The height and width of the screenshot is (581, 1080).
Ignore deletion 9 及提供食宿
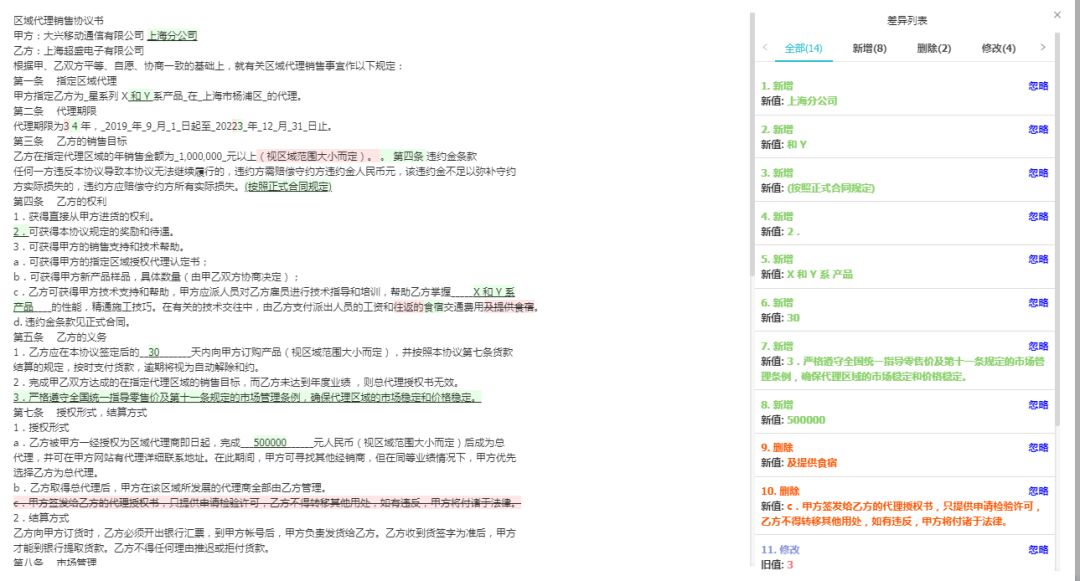(x=1038, y=447)
